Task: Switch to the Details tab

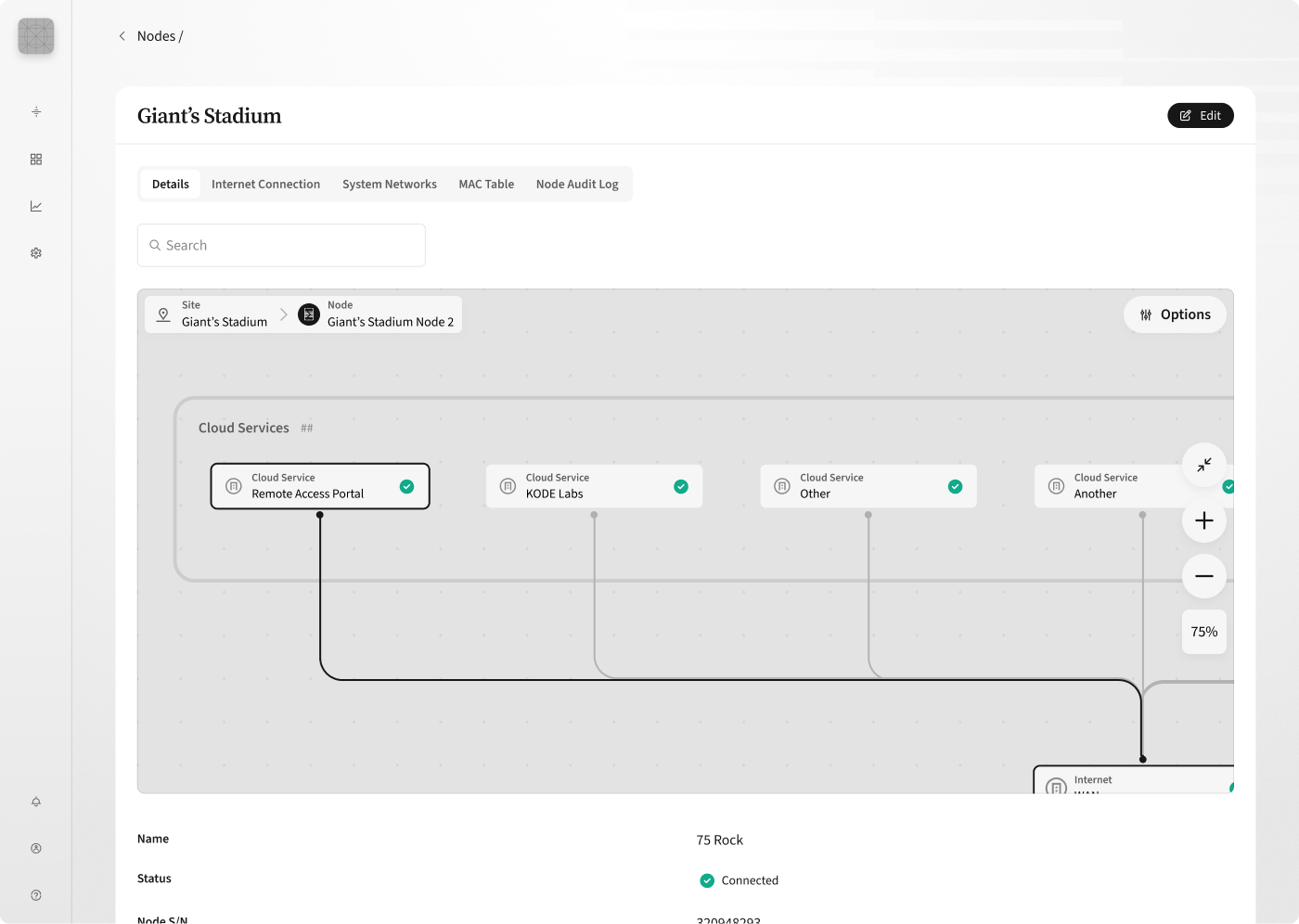Action: (x=171, y=184)
